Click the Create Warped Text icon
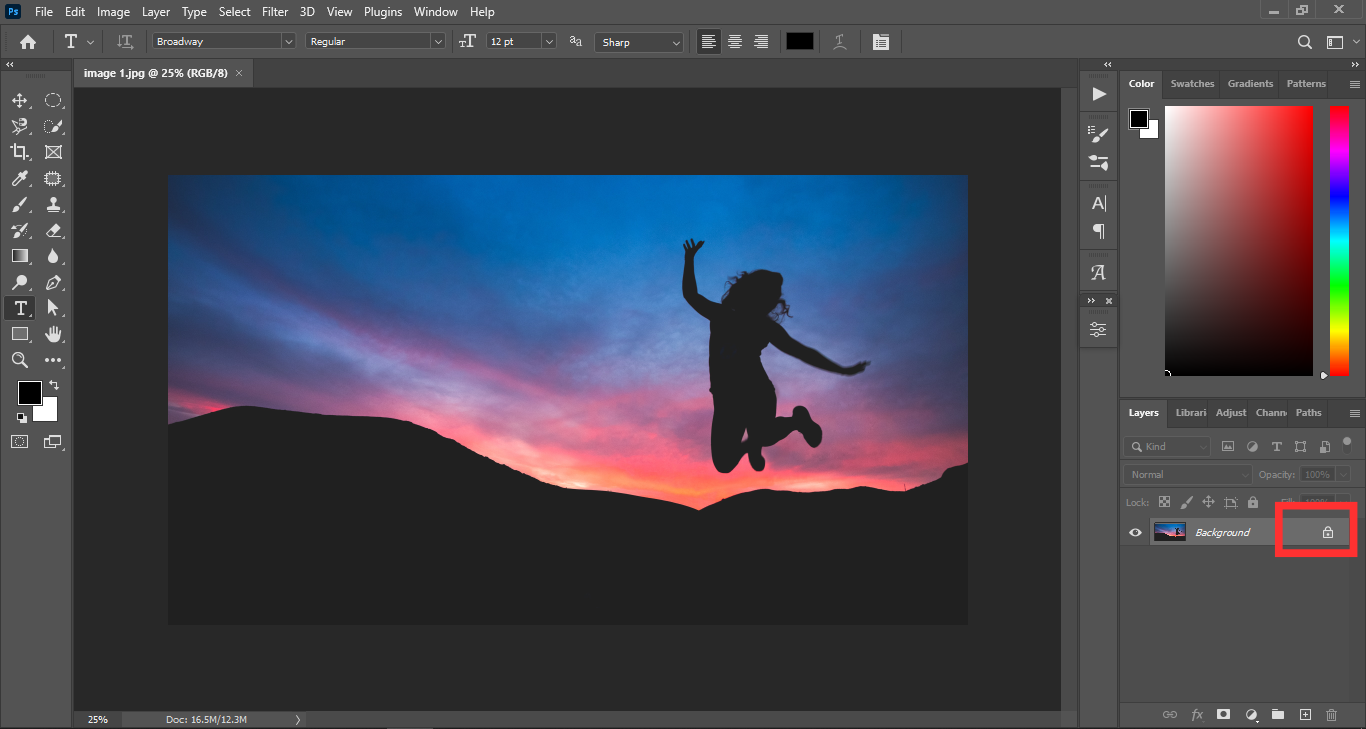1366x729 pixels. 840,42
